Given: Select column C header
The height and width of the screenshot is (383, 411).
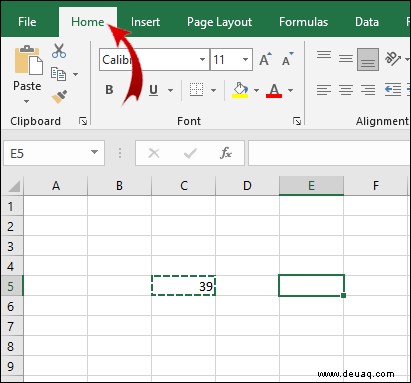Looking at the screenshot, I should (183, 186).
